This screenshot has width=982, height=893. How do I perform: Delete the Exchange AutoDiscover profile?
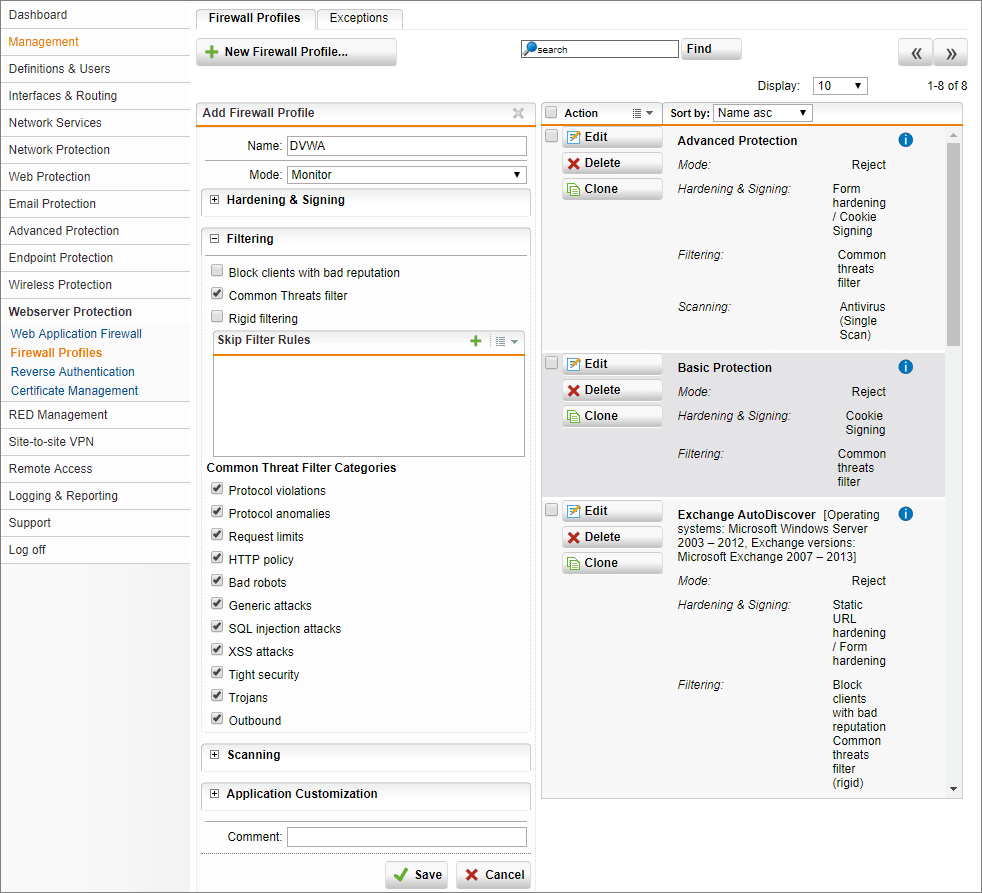click(x=612, y=537)
